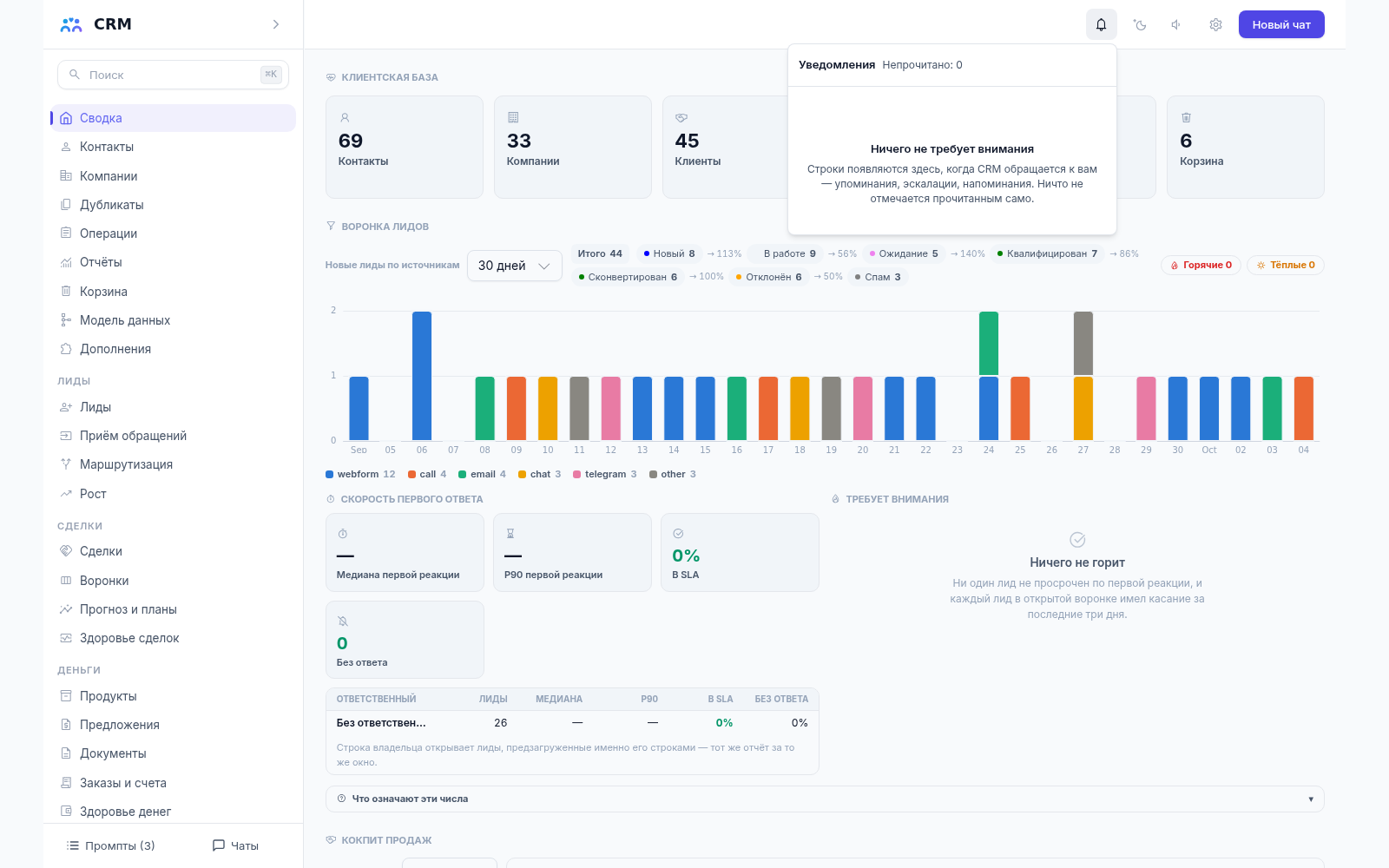Click the Маршрутизация icon
The width and height of the screenshot is (1389, 868).
pos(66,464)
